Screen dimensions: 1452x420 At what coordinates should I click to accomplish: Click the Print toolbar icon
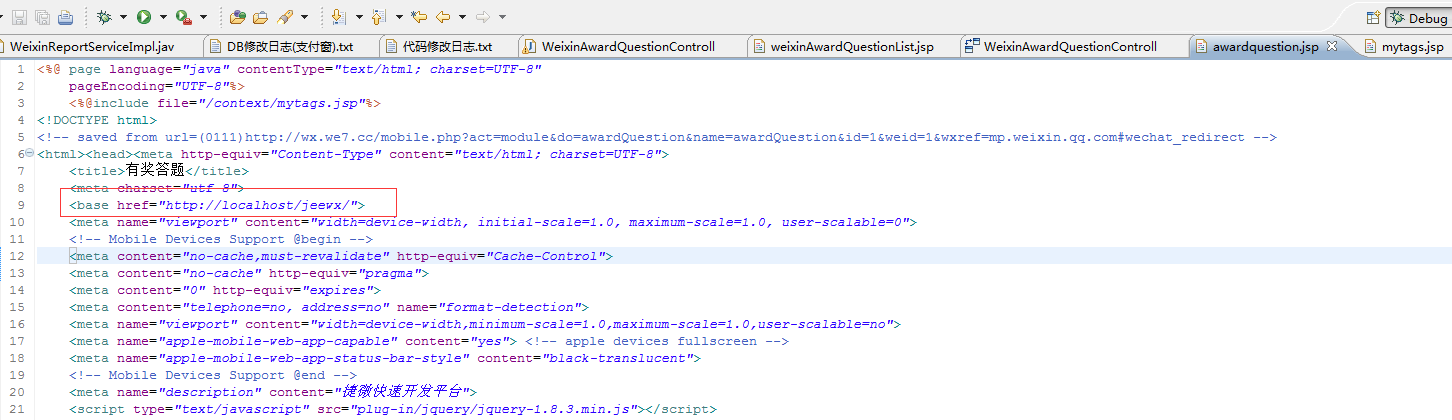click(65, 17)
